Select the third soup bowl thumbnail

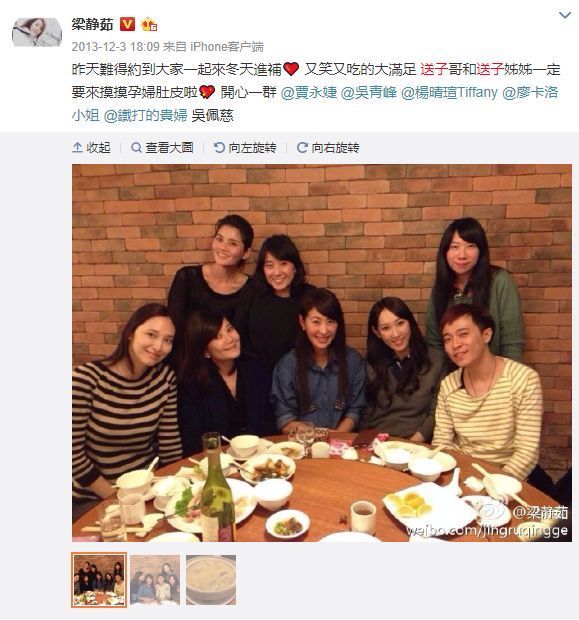211,580
